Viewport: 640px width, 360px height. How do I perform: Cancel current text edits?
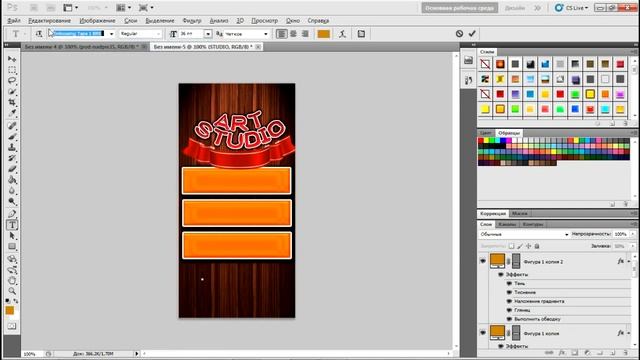(x=459, y=34)
